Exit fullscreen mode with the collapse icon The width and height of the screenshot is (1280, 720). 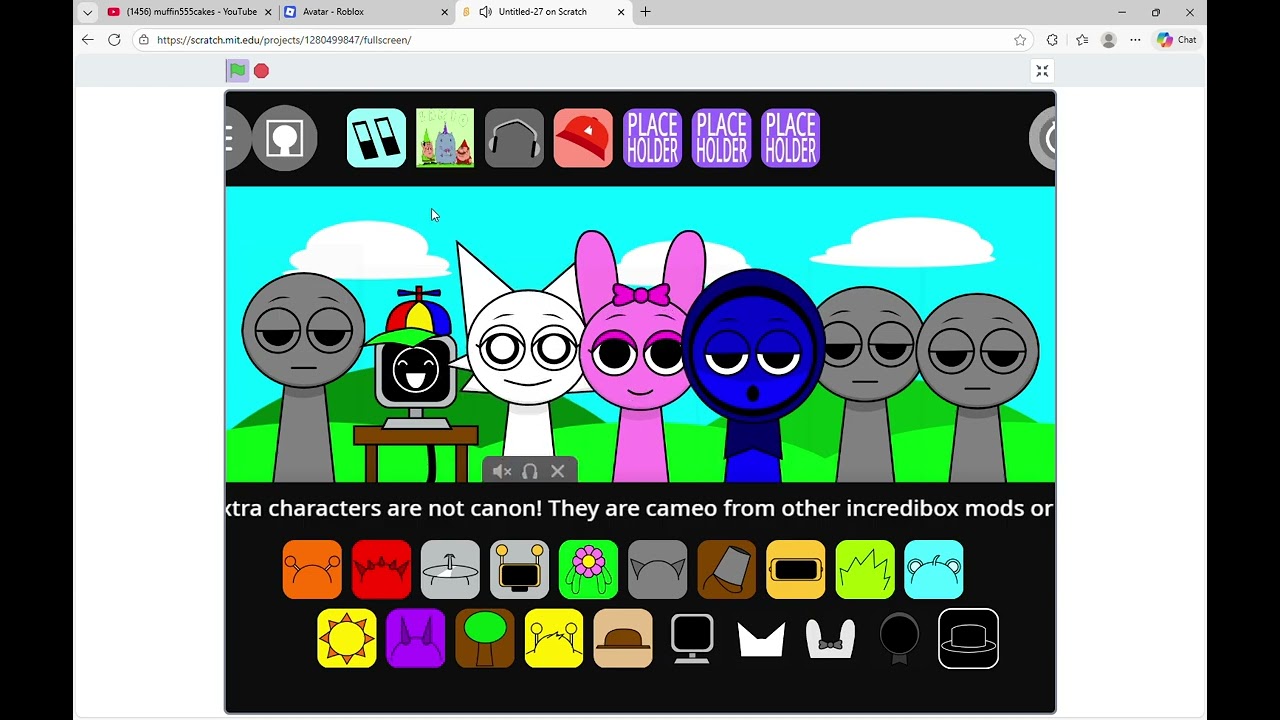click(1042, 70)
